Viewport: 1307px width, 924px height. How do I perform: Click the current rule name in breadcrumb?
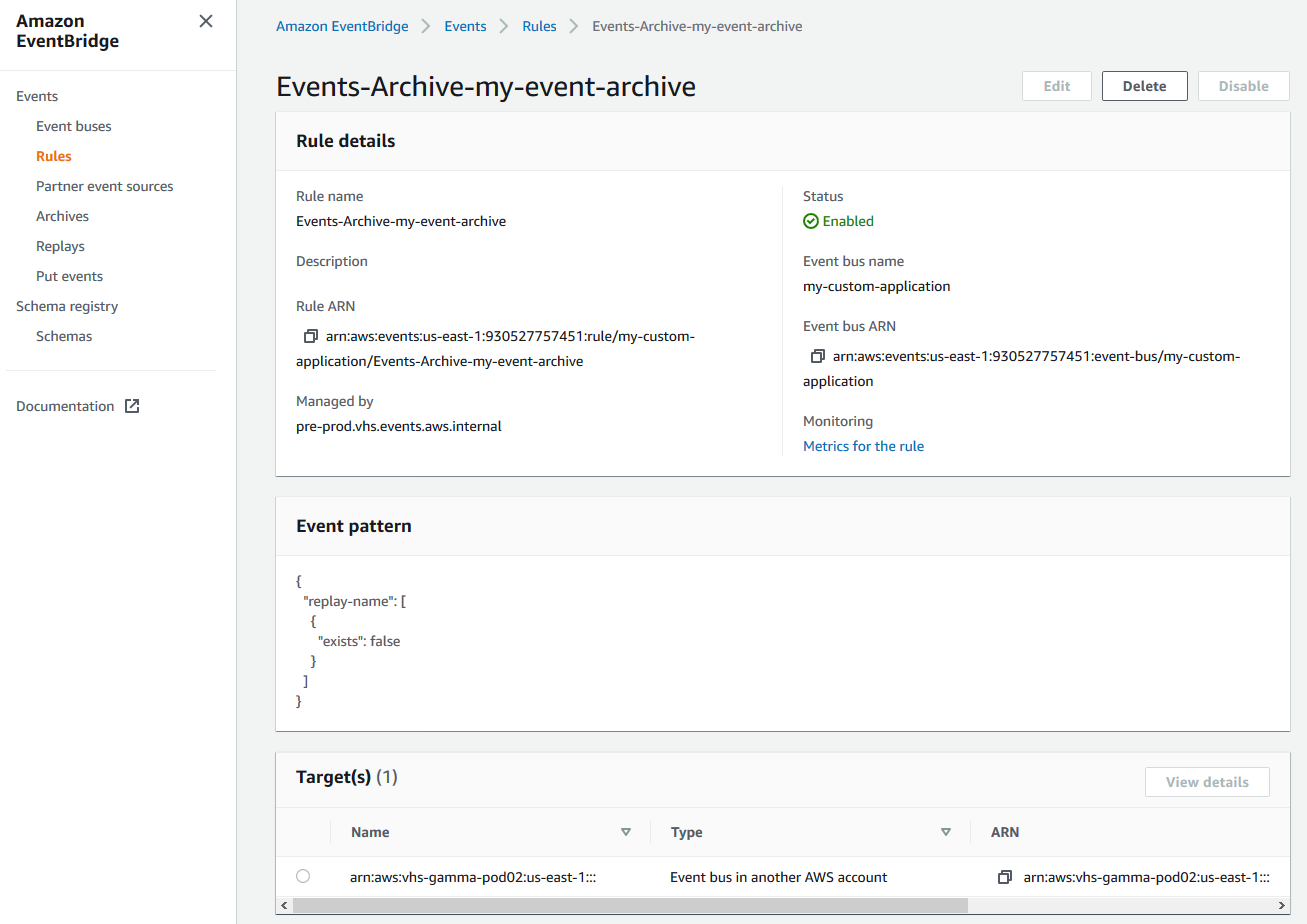pos(697,26)
